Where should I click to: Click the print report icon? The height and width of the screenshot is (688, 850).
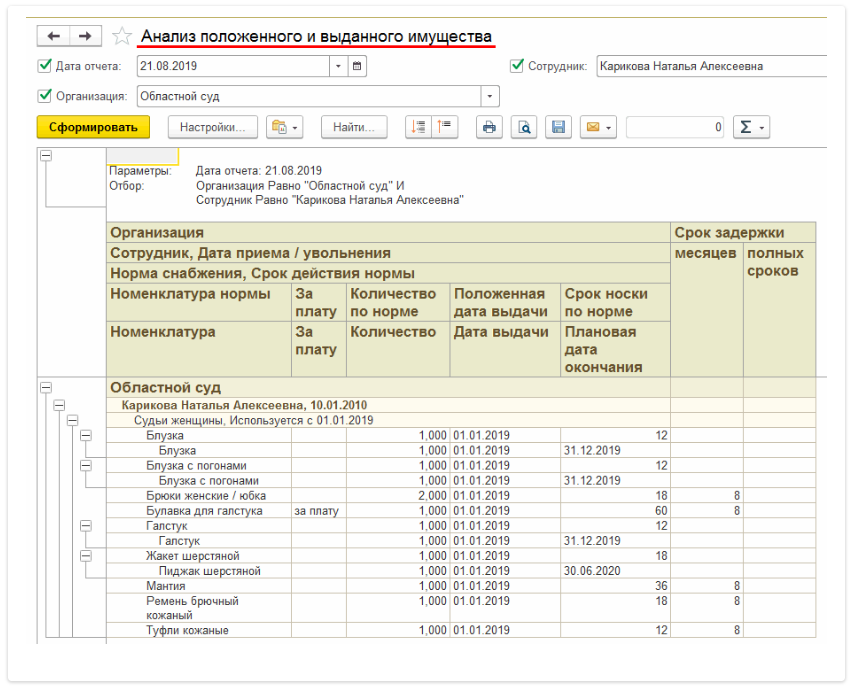tap(489, 127)
